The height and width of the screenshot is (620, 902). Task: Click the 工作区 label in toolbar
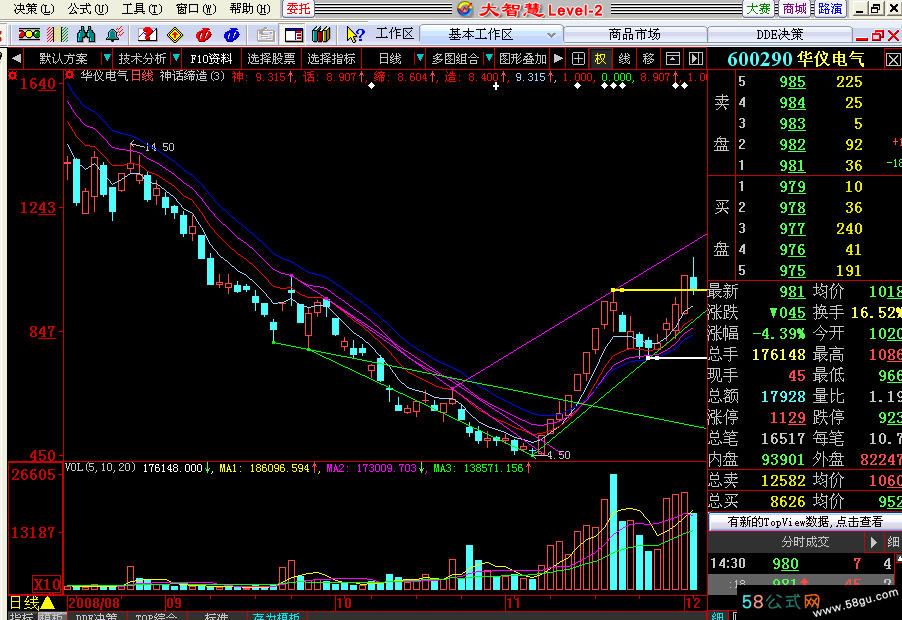(x=395, y=34)
